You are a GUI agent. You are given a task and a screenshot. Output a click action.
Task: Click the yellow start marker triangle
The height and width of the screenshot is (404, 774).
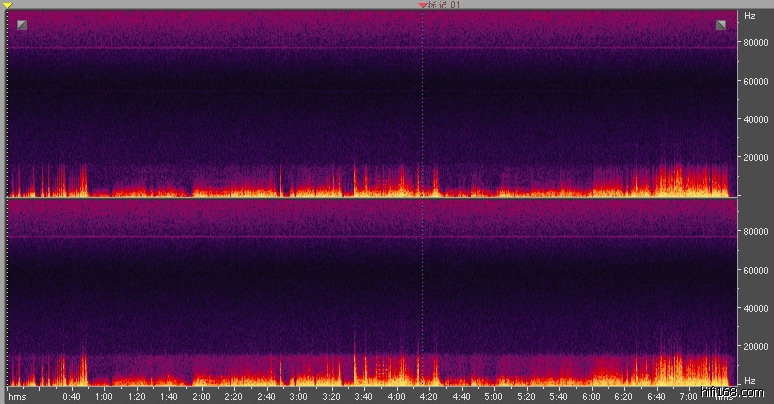[x=7, y=5]
